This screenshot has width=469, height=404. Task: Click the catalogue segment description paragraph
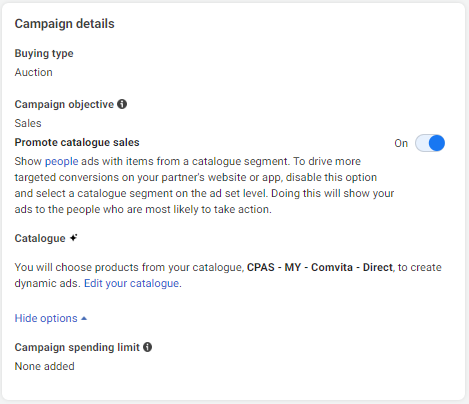[x=204, y=185]
